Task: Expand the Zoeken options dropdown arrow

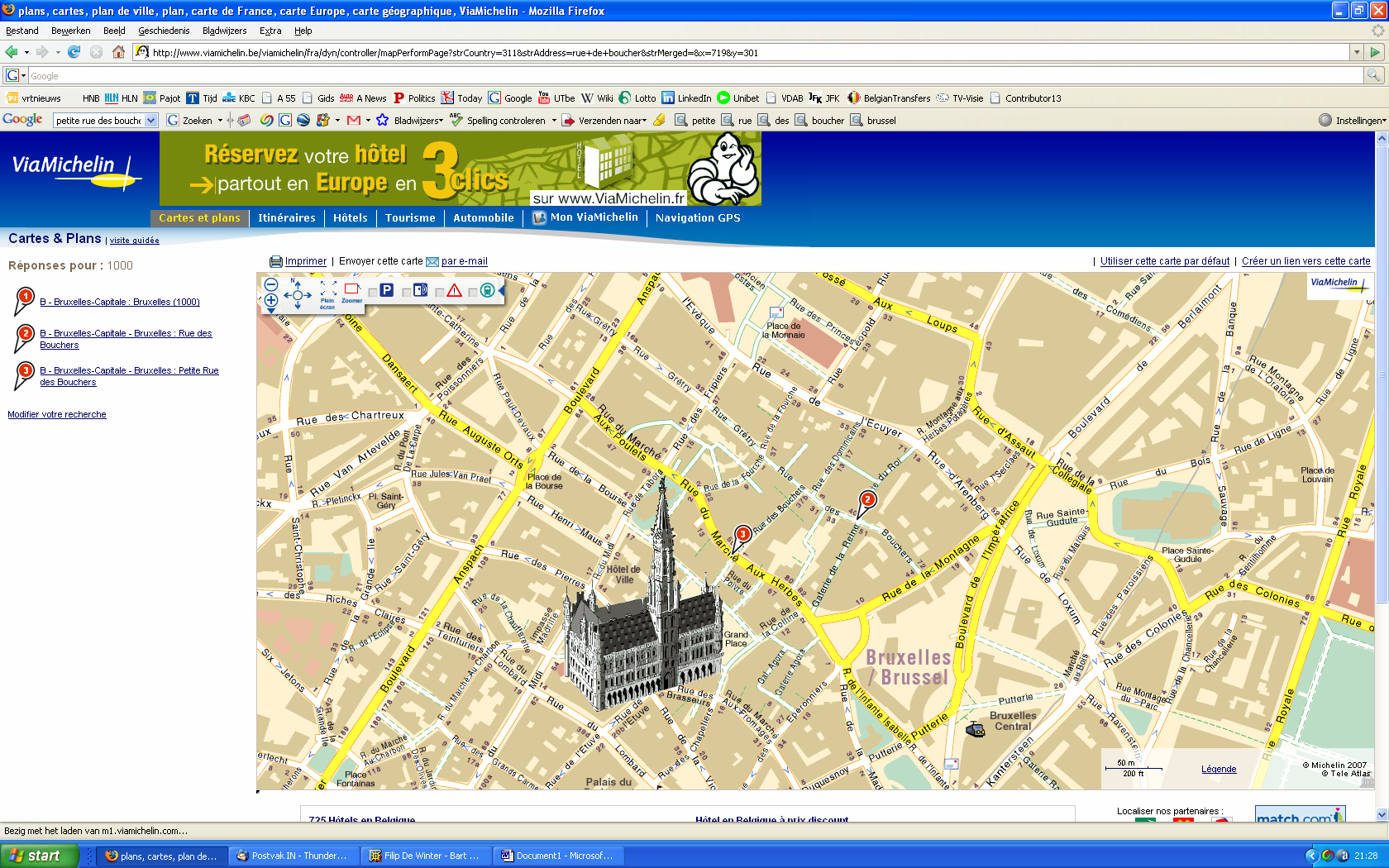Action: 220,121
